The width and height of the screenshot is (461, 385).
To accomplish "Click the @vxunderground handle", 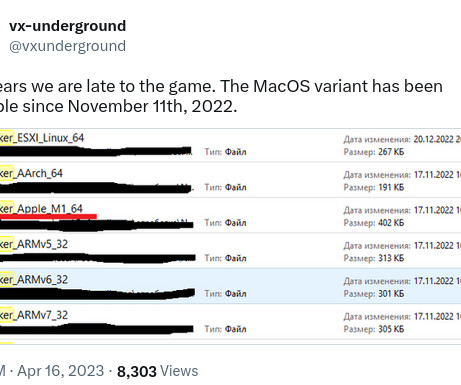I will tap(67, 46).
